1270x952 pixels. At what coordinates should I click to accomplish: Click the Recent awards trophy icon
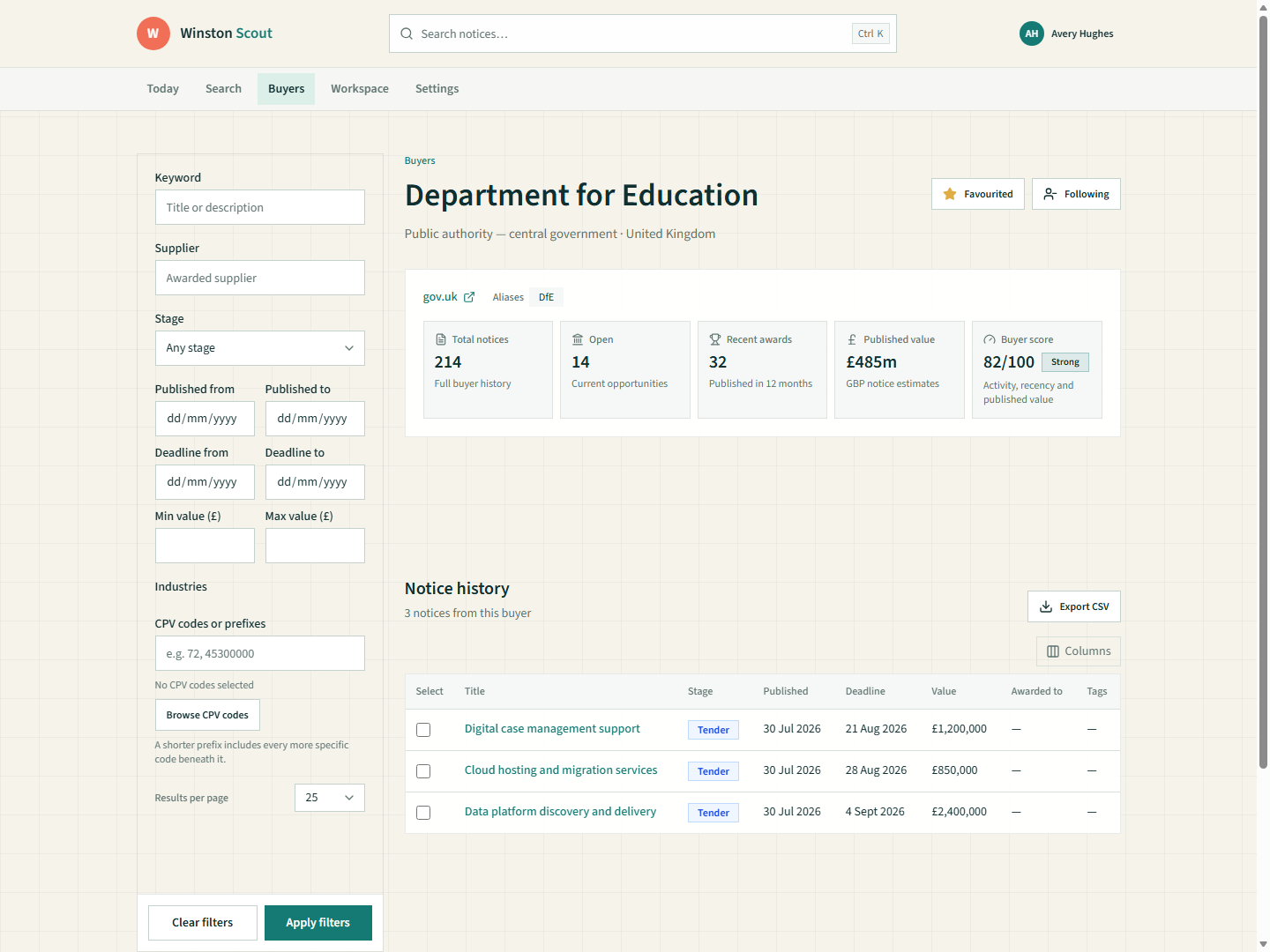715,339
